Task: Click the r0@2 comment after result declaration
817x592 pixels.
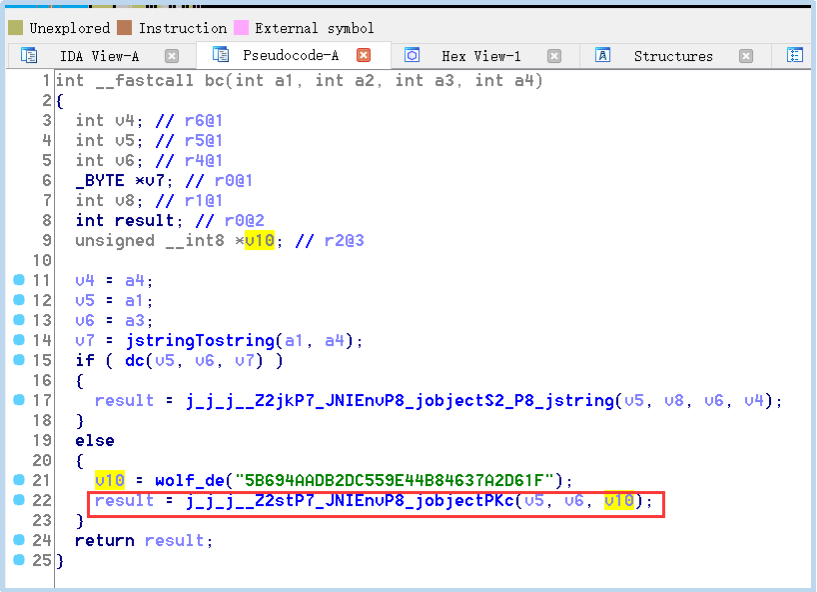Action: [244, 220]
